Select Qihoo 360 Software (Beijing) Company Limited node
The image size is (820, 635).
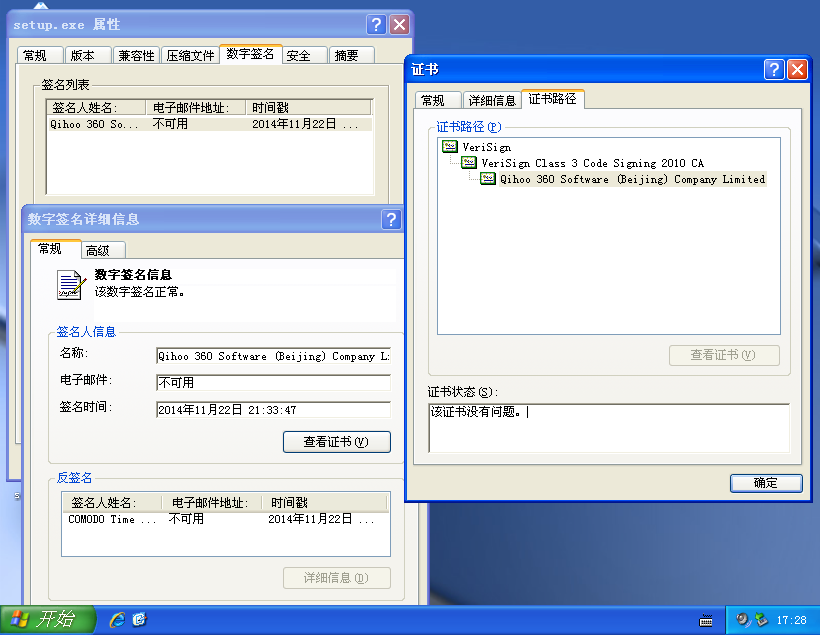coord(632,179)
